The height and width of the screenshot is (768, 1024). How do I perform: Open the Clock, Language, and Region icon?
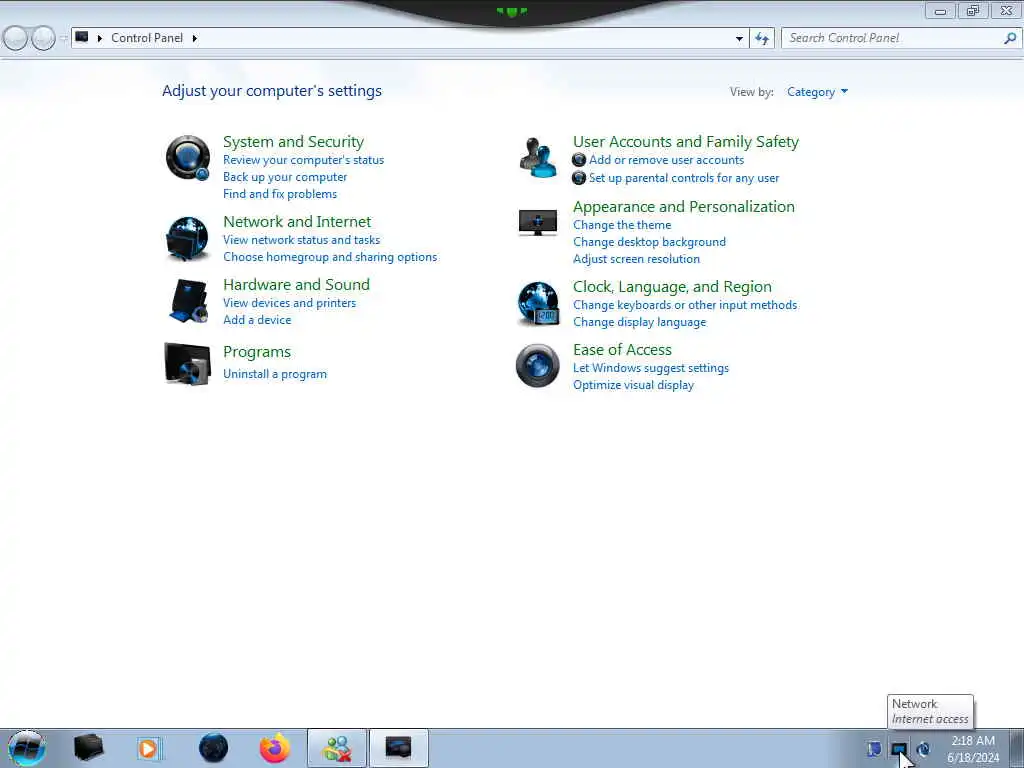[538, 303]
